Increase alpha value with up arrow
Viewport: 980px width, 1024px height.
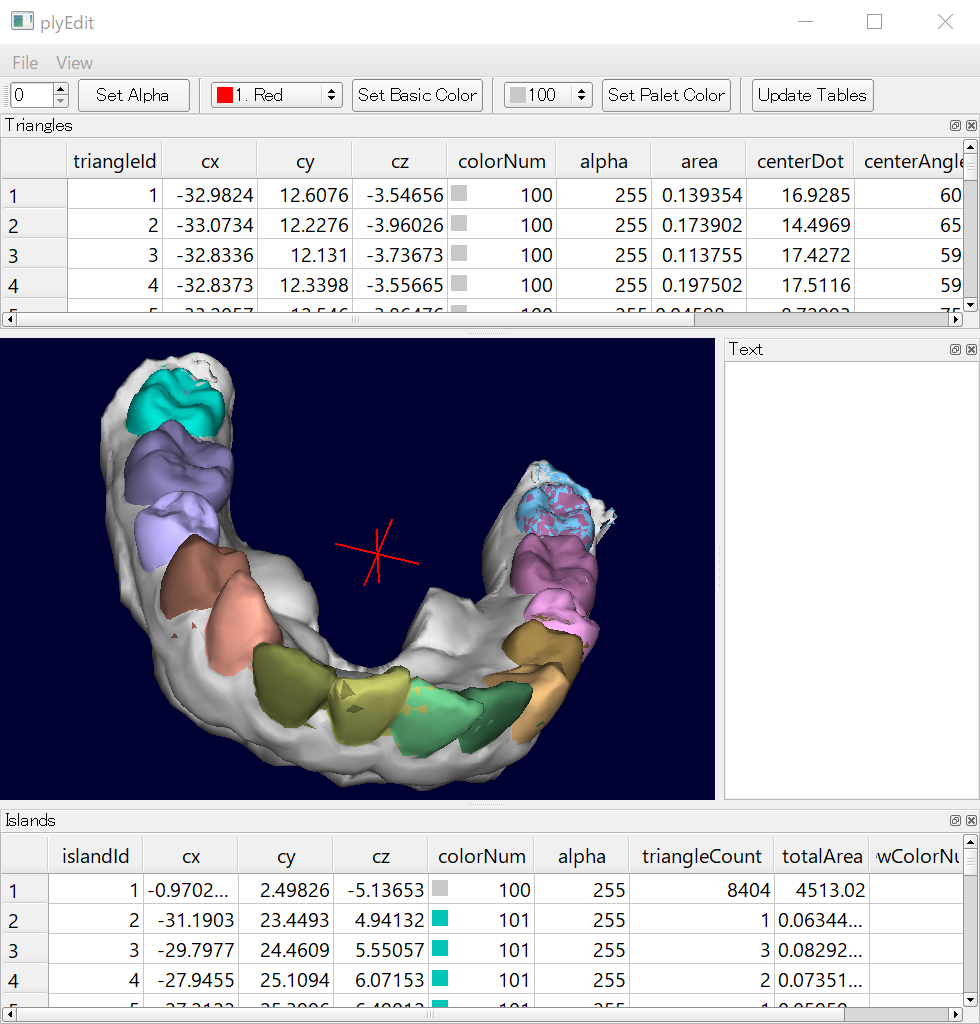coord(61,89)
